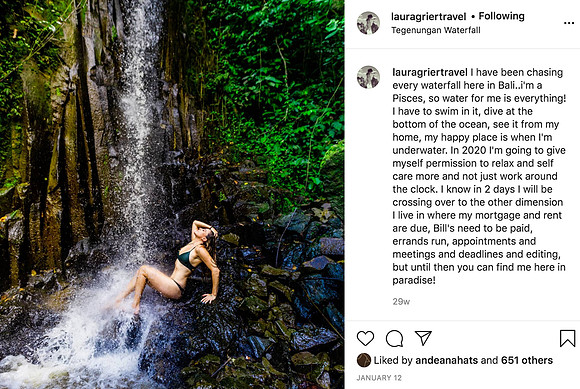Screen dimensions: 580x389
Task: Like the post with the heart icon
Action: [365, 338]
